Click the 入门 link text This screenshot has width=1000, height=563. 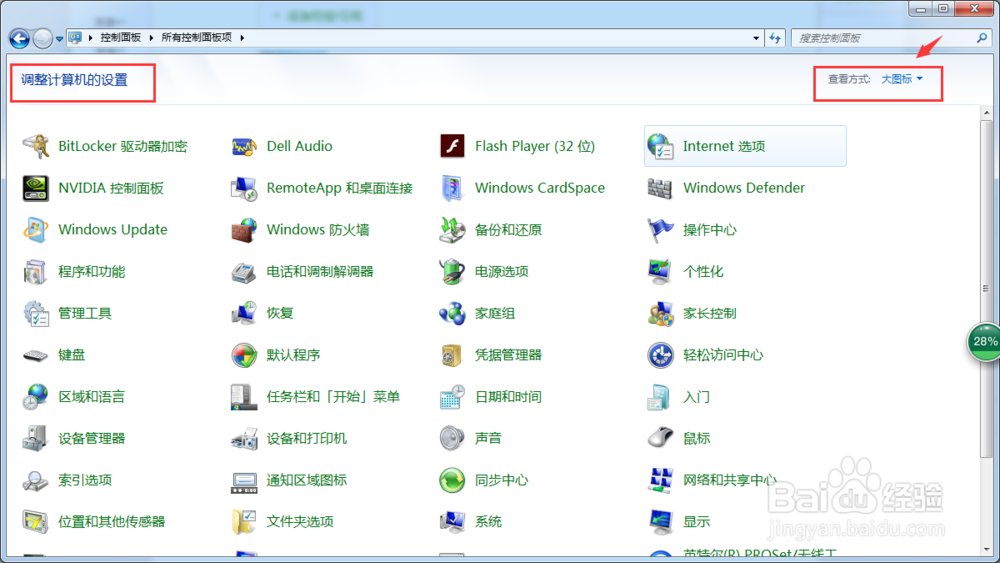tap(696, 397)
